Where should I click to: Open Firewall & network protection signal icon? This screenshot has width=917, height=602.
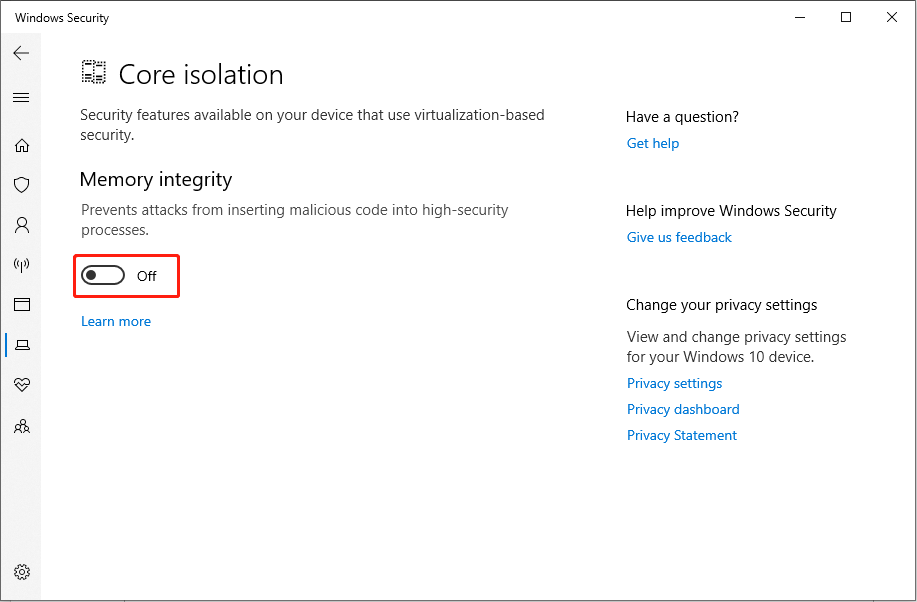tap(21, 265)
